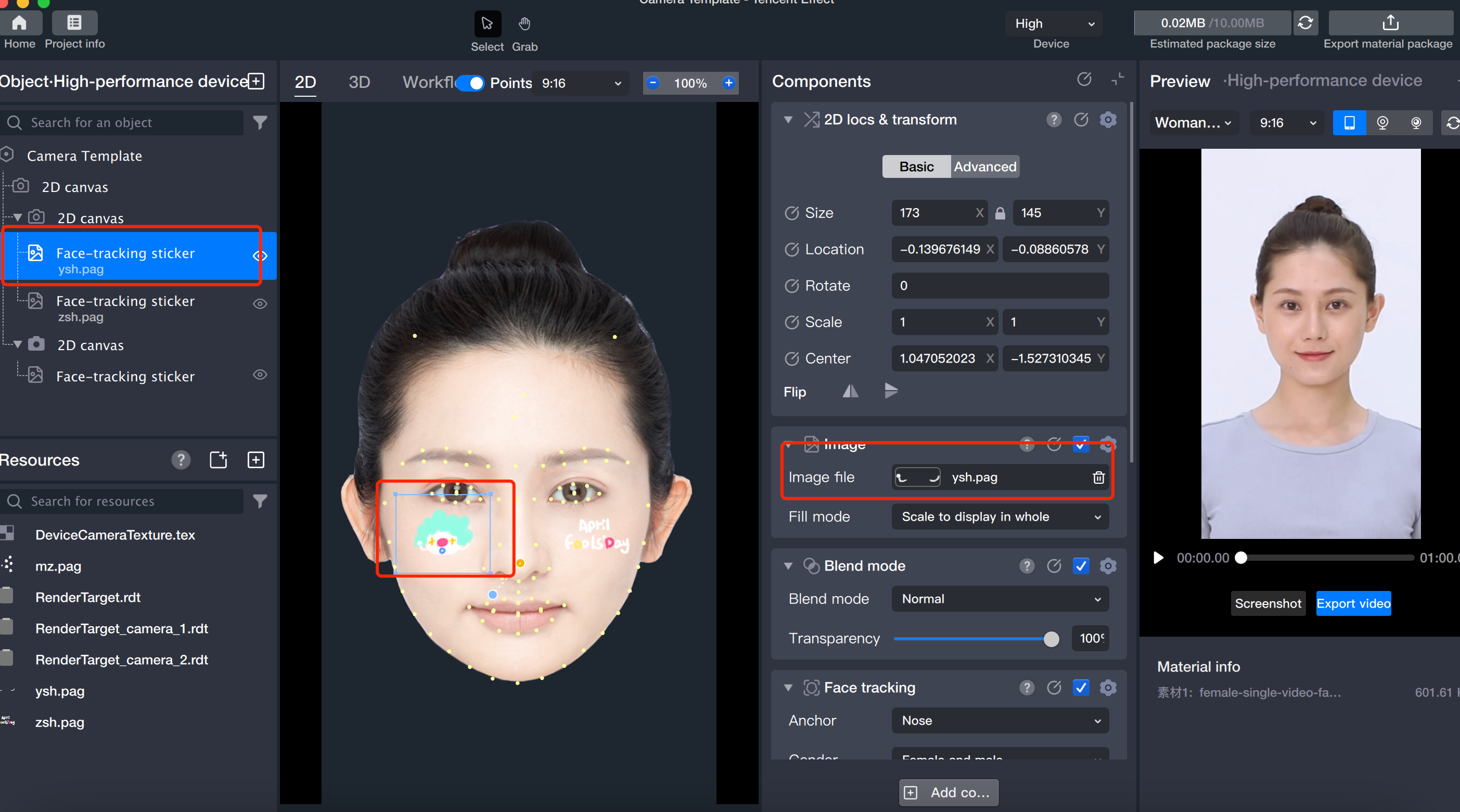Click Export material package icon
1460x812 pixels.
1390,23
